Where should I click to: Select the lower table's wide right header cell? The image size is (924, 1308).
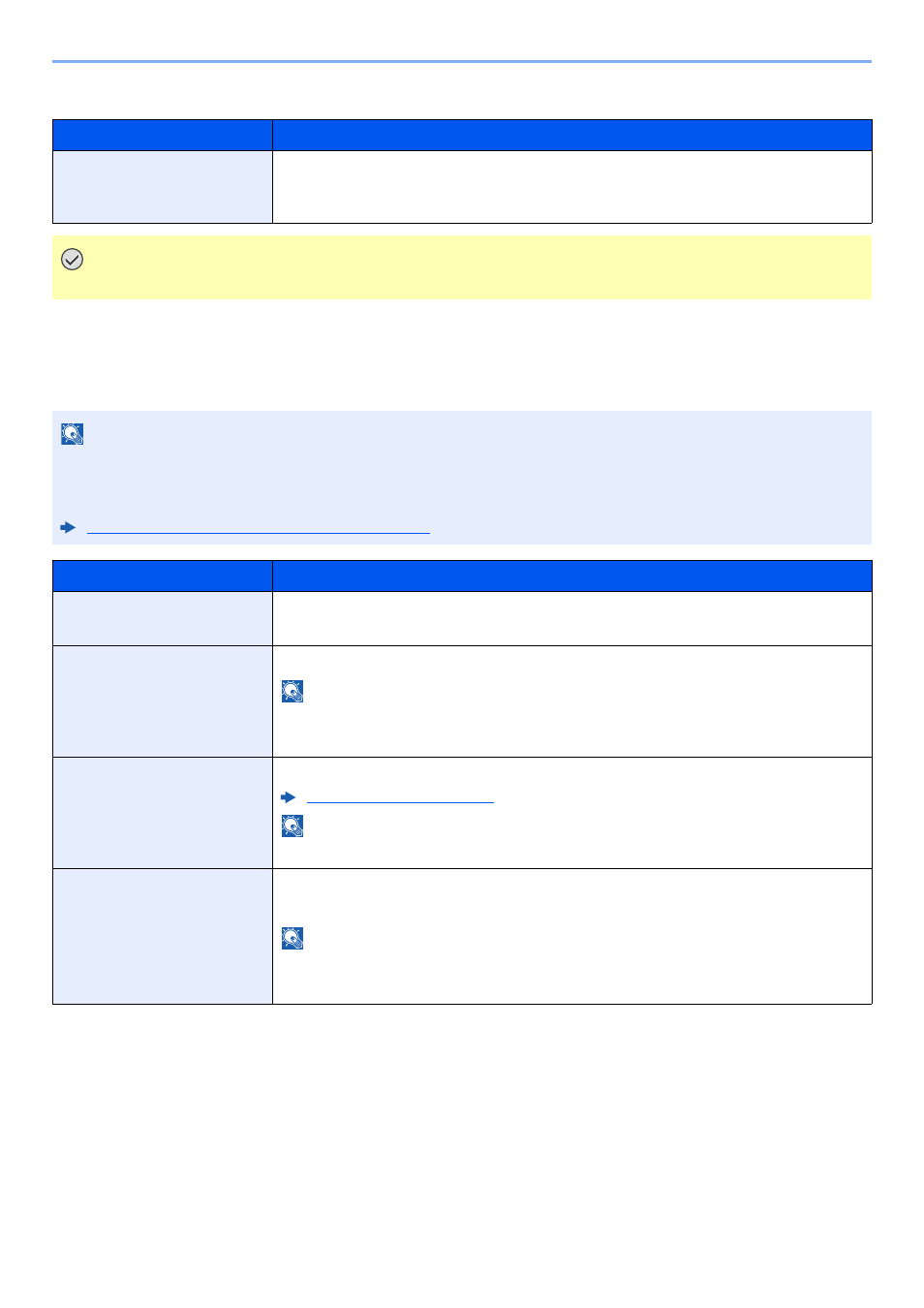[x=572, y=576]
